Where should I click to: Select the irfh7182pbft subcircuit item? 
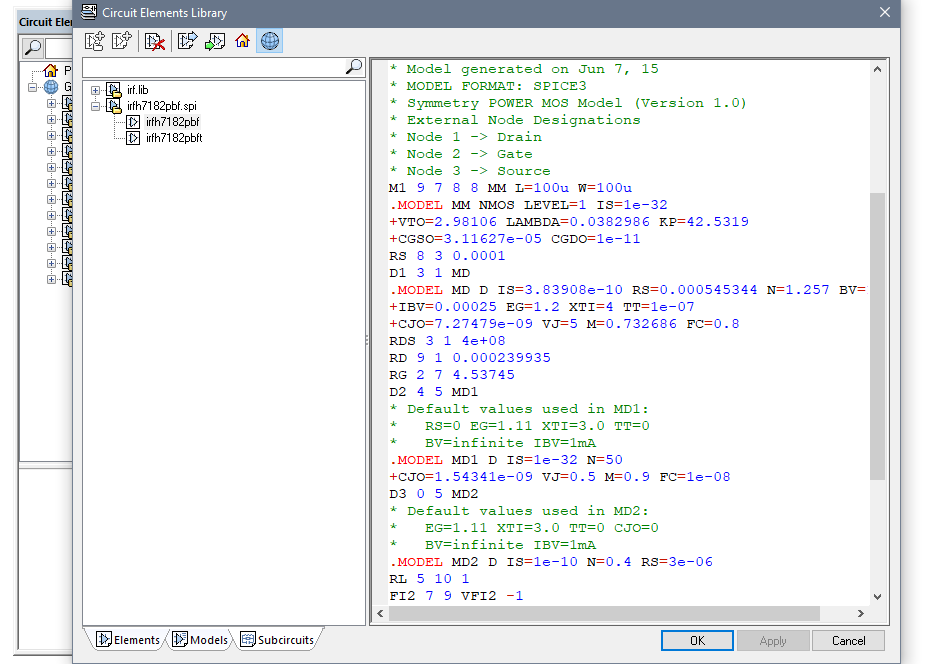coord(174,138)
